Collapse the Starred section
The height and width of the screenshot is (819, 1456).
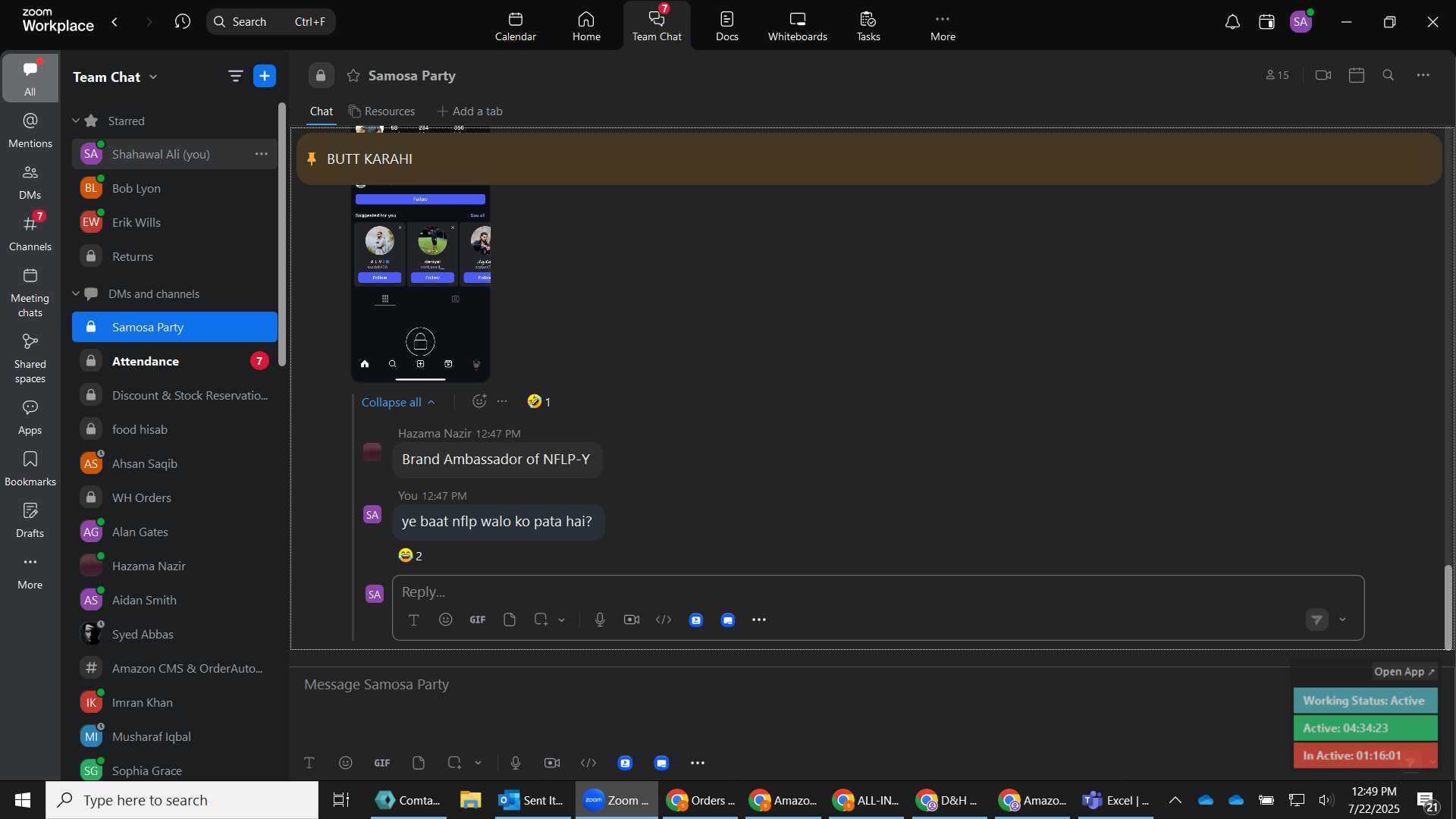point(76,121)
